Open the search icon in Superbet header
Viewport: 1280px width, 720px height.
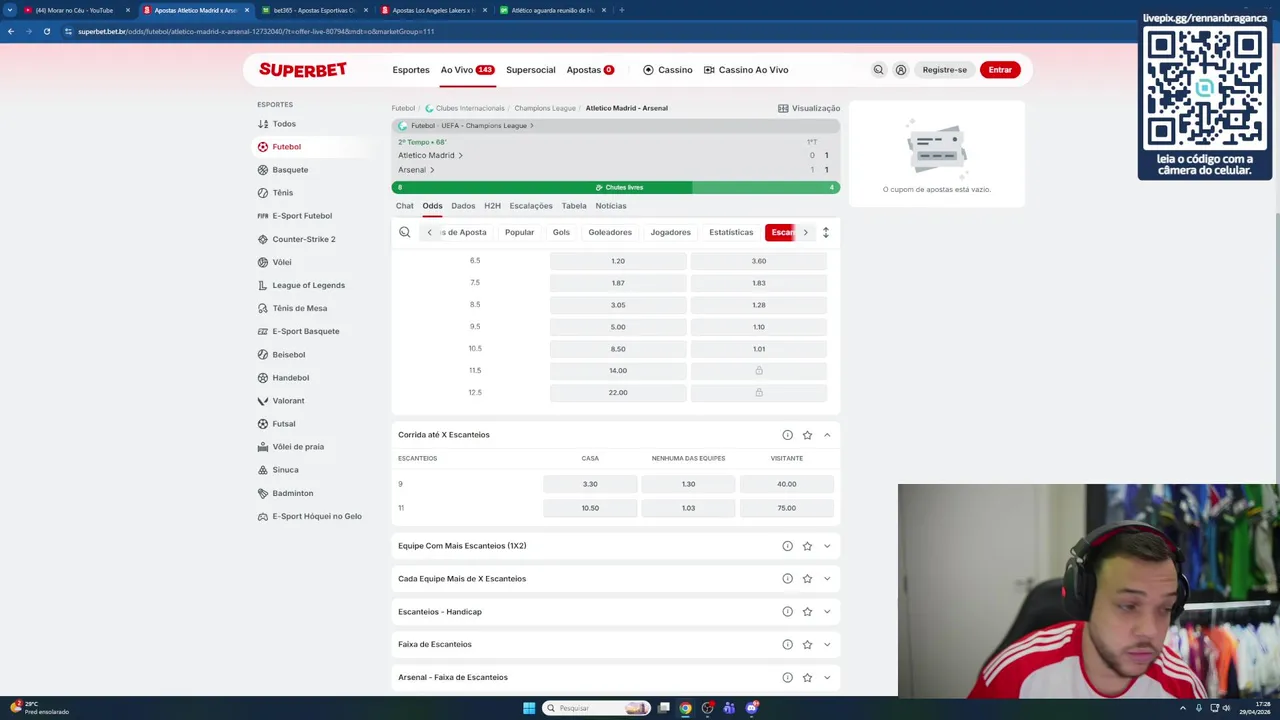pos(878,70)
